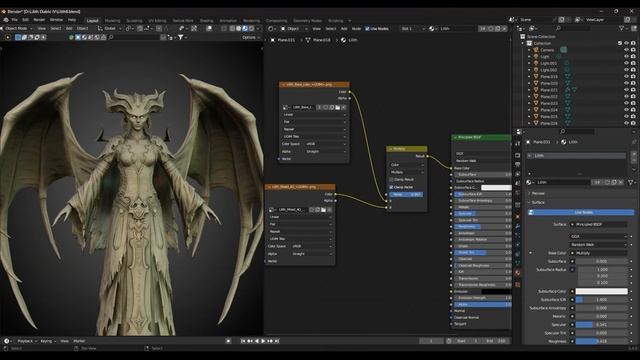Switch to the UV Editing workspace tab
The image size is (640, 360).
click(x=157, y=20)
